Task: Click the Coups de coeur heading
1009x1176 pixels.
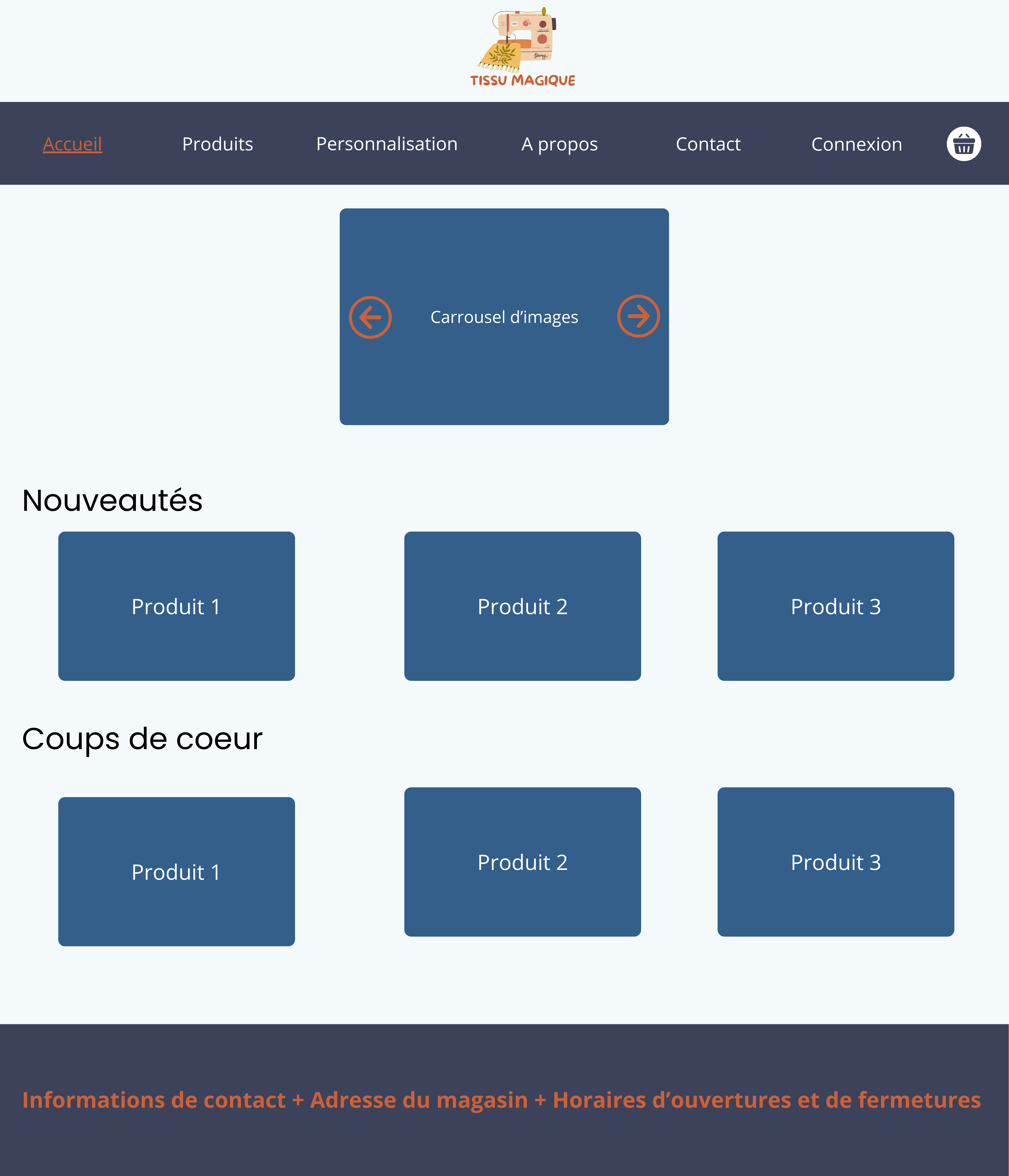Action: (142, 739)
